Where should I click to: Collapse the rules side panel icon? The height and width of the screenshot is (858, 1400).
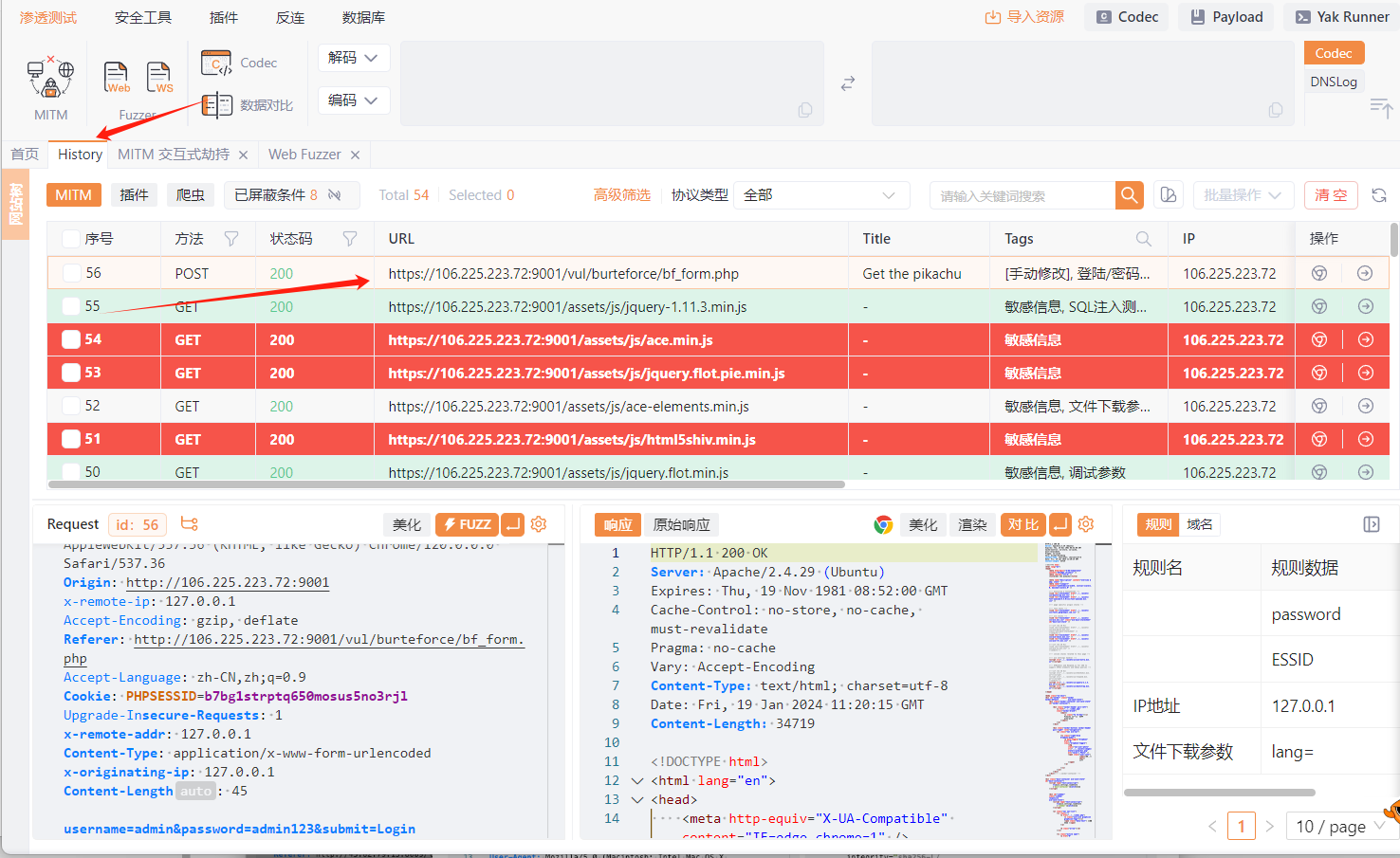click(x=1372, y=524)
